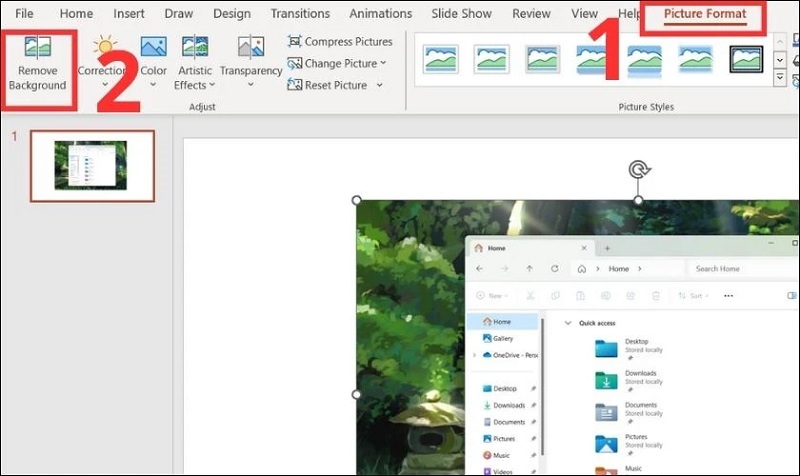The width and height of the screenshot is (800, 476).
Task: Open Artistic Effects gallery
Action: 195,55
